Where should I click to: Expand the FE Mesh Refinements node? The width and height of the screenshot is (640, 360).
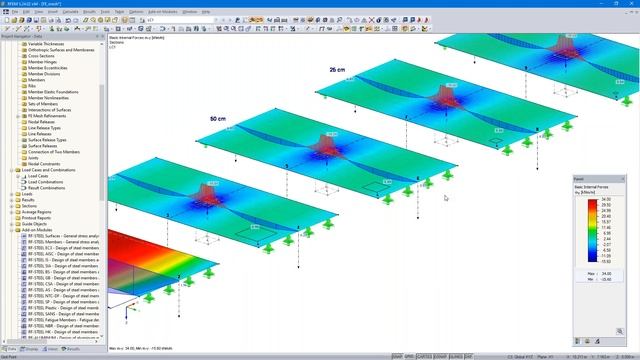(18, 116)
